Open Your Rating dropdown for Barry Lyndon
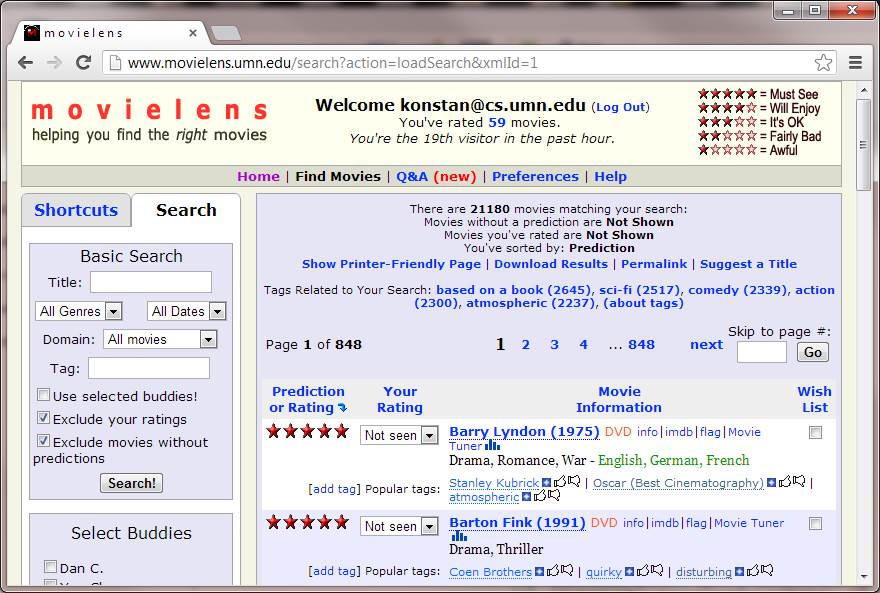Image resolution: width=880 pixels, height=593 pixels. click(399, 435)
